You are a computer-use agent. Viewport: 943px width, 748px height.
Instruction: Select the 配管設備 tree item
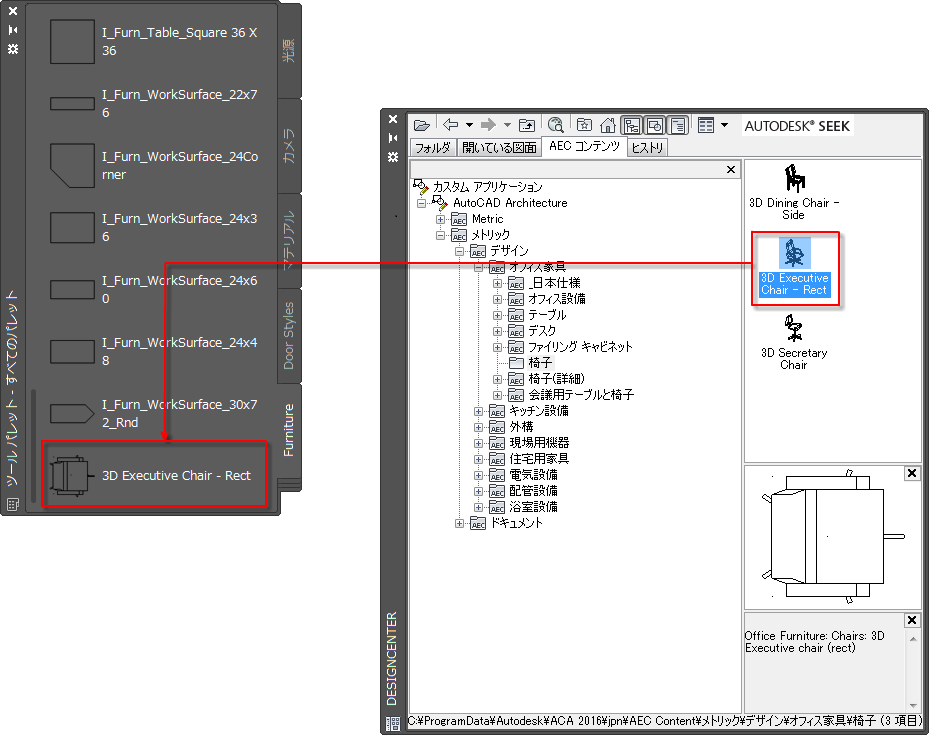(x=533, y=491)
